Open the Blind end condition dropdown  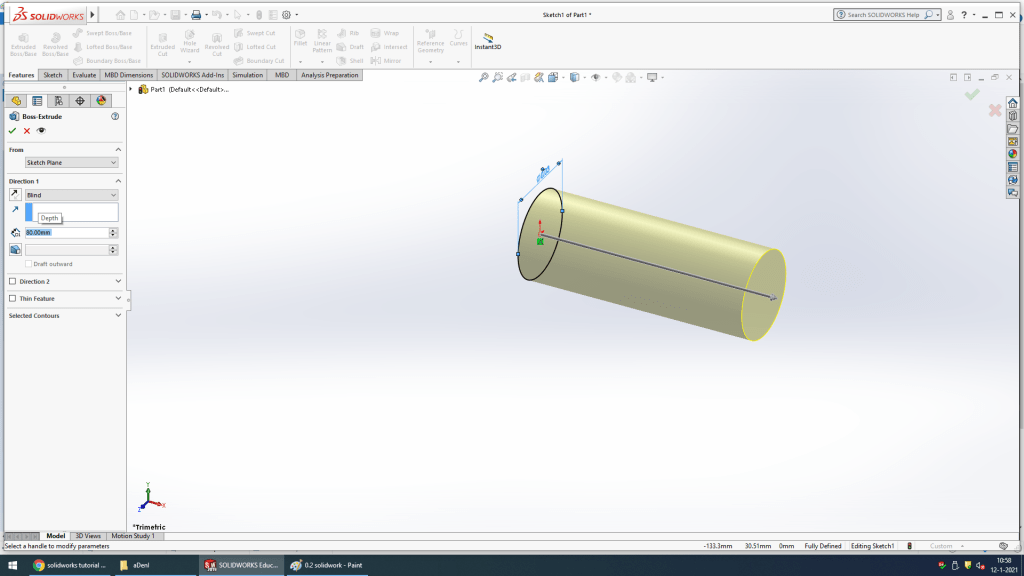(x=71, y=195)
